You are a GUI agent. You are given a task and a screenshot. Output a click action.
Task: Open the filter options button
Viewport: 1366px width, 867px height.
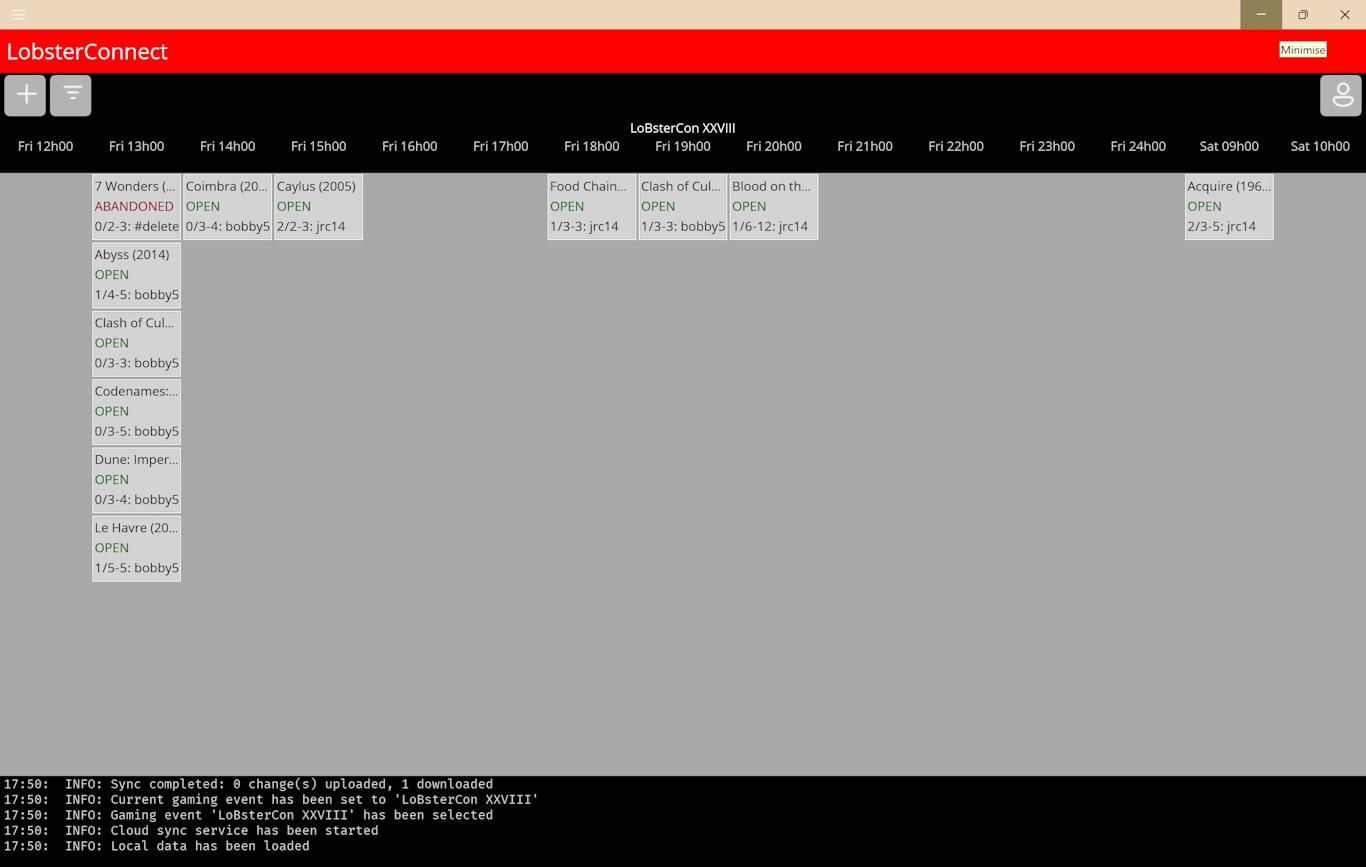(x=71, y=95)
